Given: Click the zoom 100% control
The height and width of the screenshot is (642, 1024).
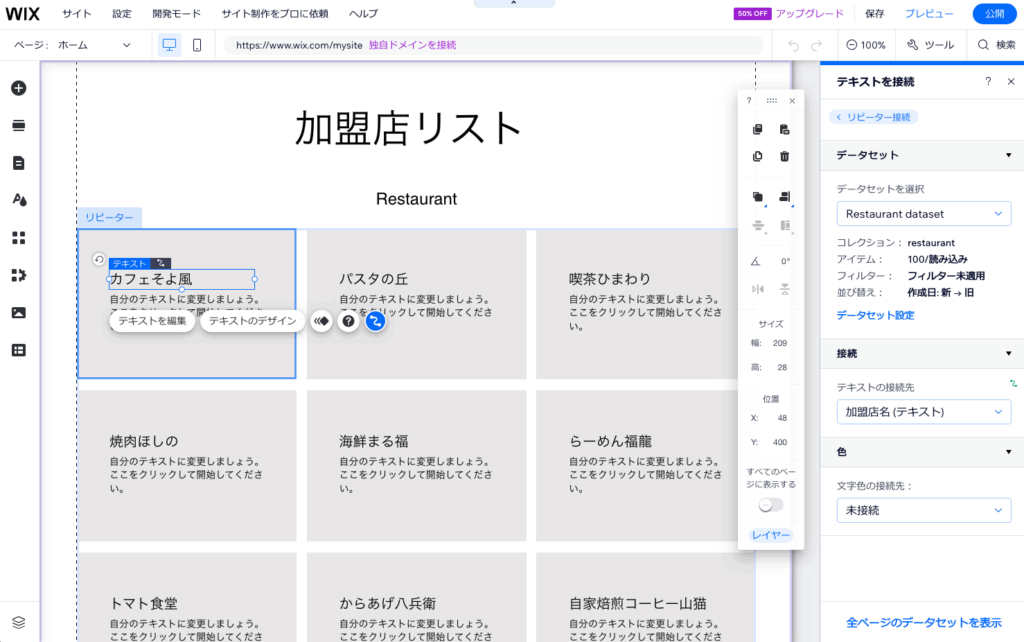Looking at the screenshot, I should click(867, 45).
